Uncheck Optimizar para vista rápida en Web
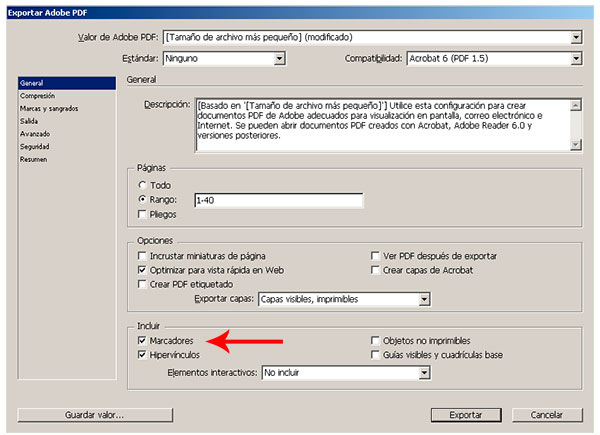600x435 pixels. coord(142,270)
